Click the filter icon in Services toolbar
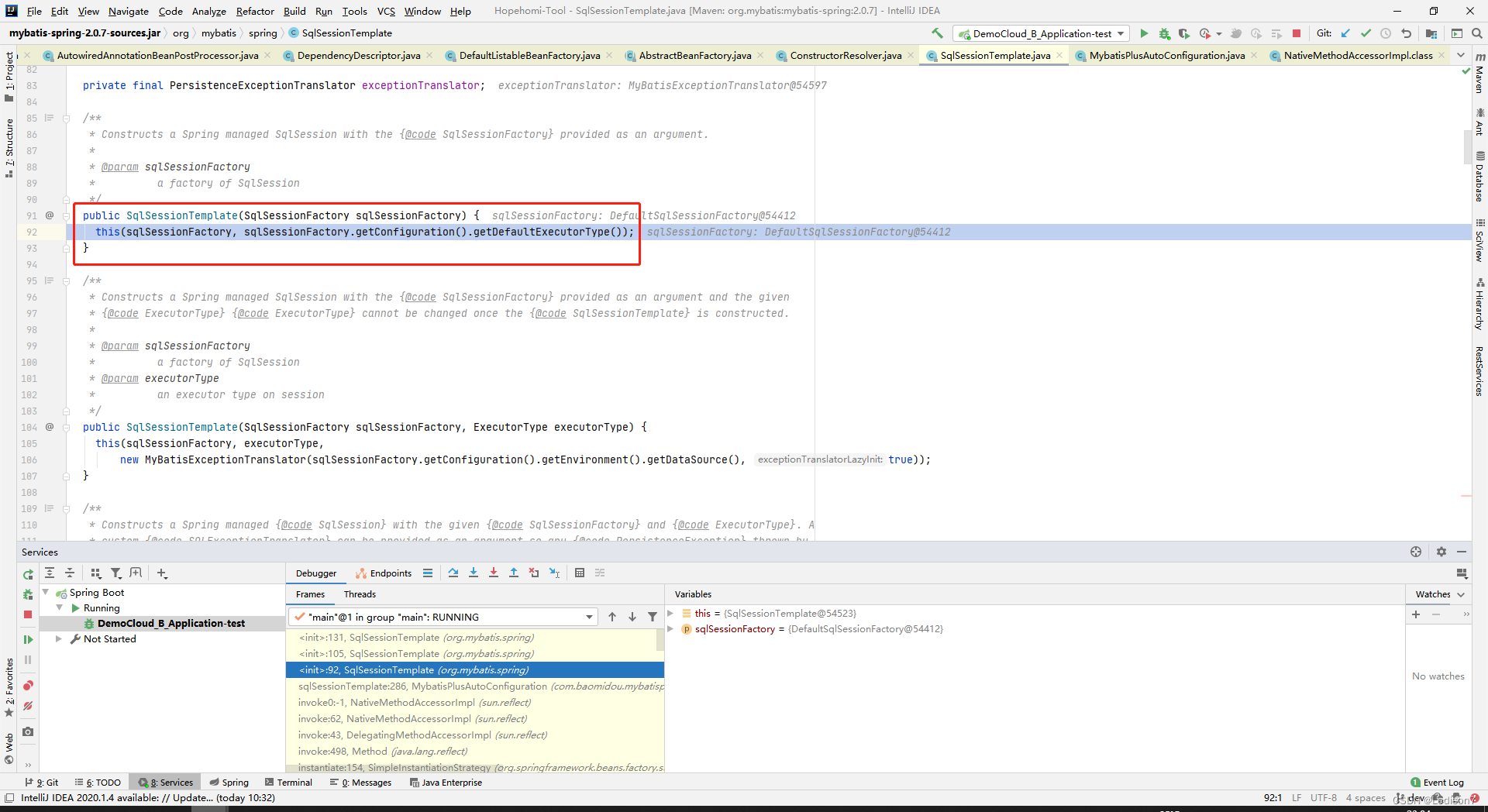Screen dimensions: 1488x812 (x=116, y=573)
